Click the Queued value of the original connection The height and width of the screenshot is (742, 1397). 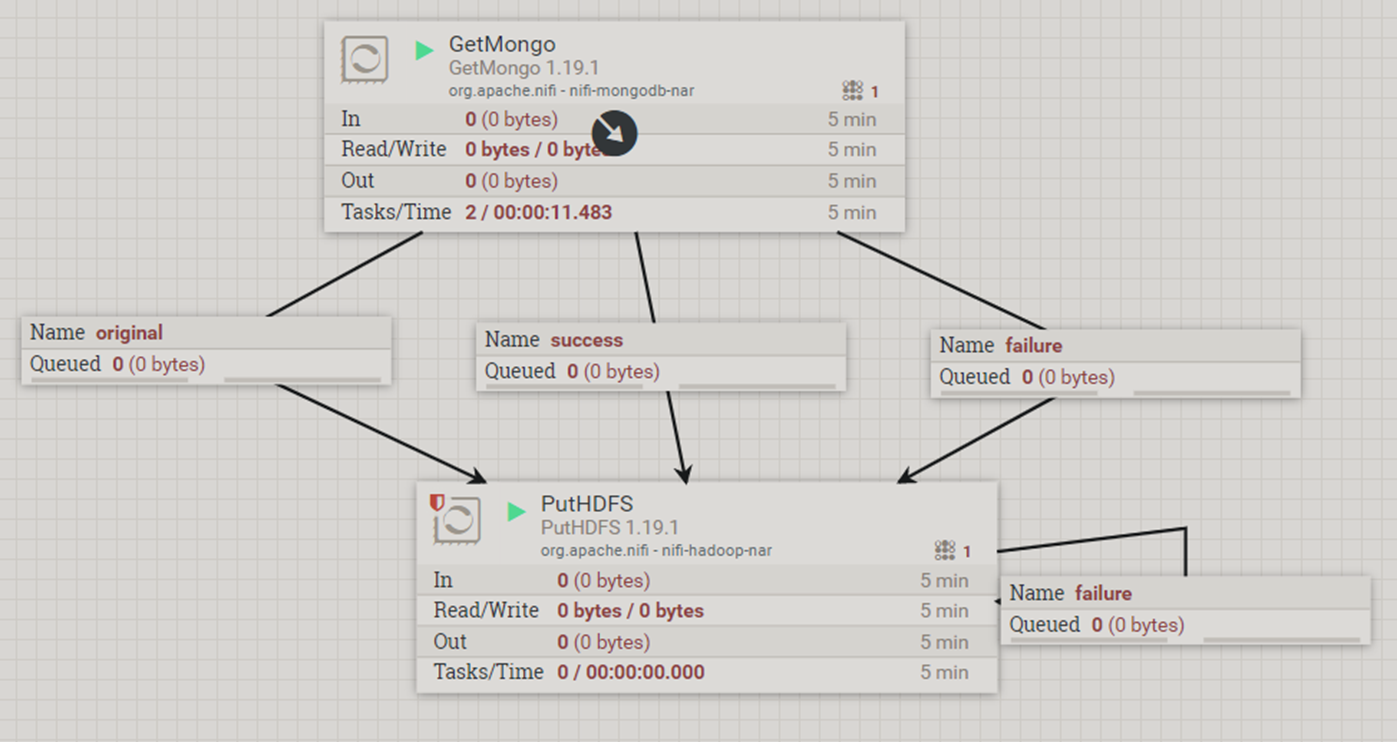(x=158, y=364)
